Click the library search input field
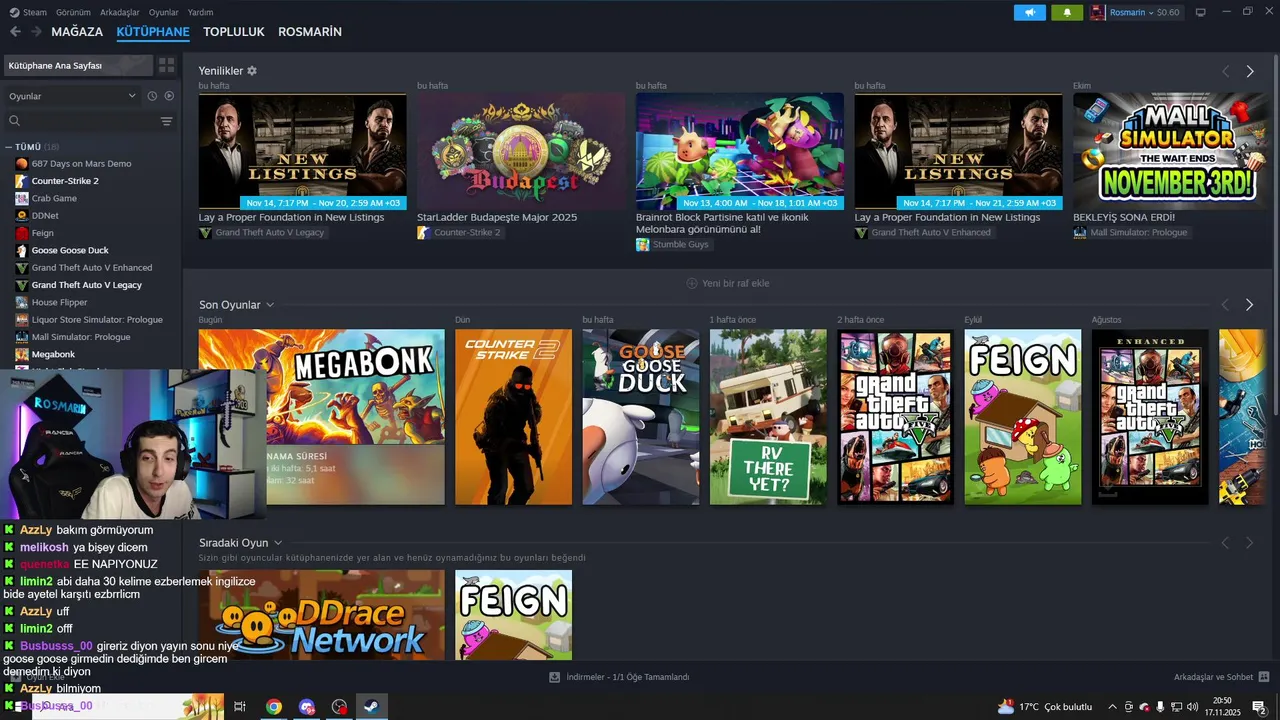This screenshot has width=1280, height=720. tap(89, 121)
